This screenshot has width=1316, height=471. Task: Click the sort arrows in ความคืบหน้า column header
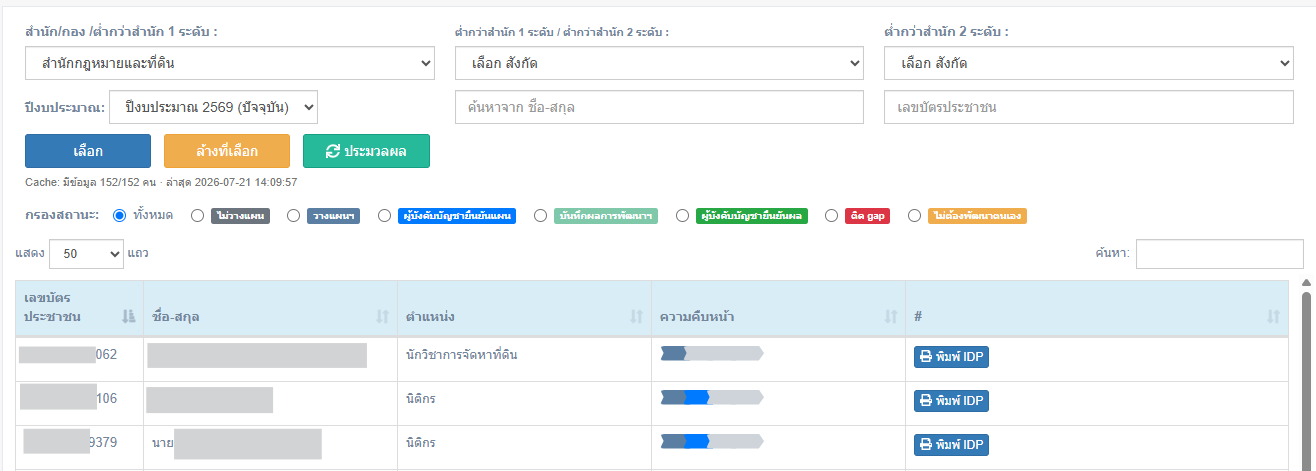891,317
